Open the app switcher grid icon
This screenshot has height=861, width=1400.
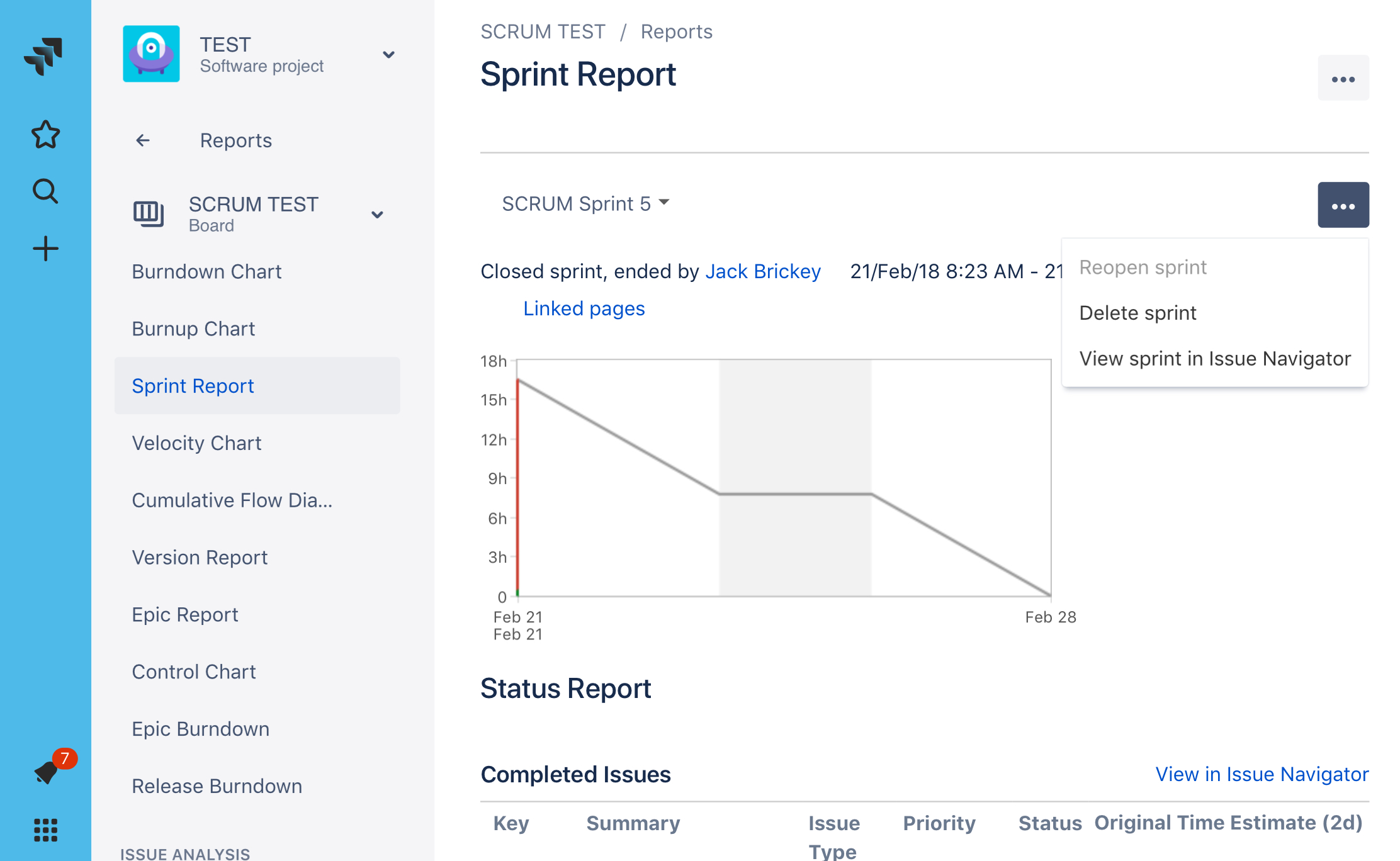(x=44, y=831)
